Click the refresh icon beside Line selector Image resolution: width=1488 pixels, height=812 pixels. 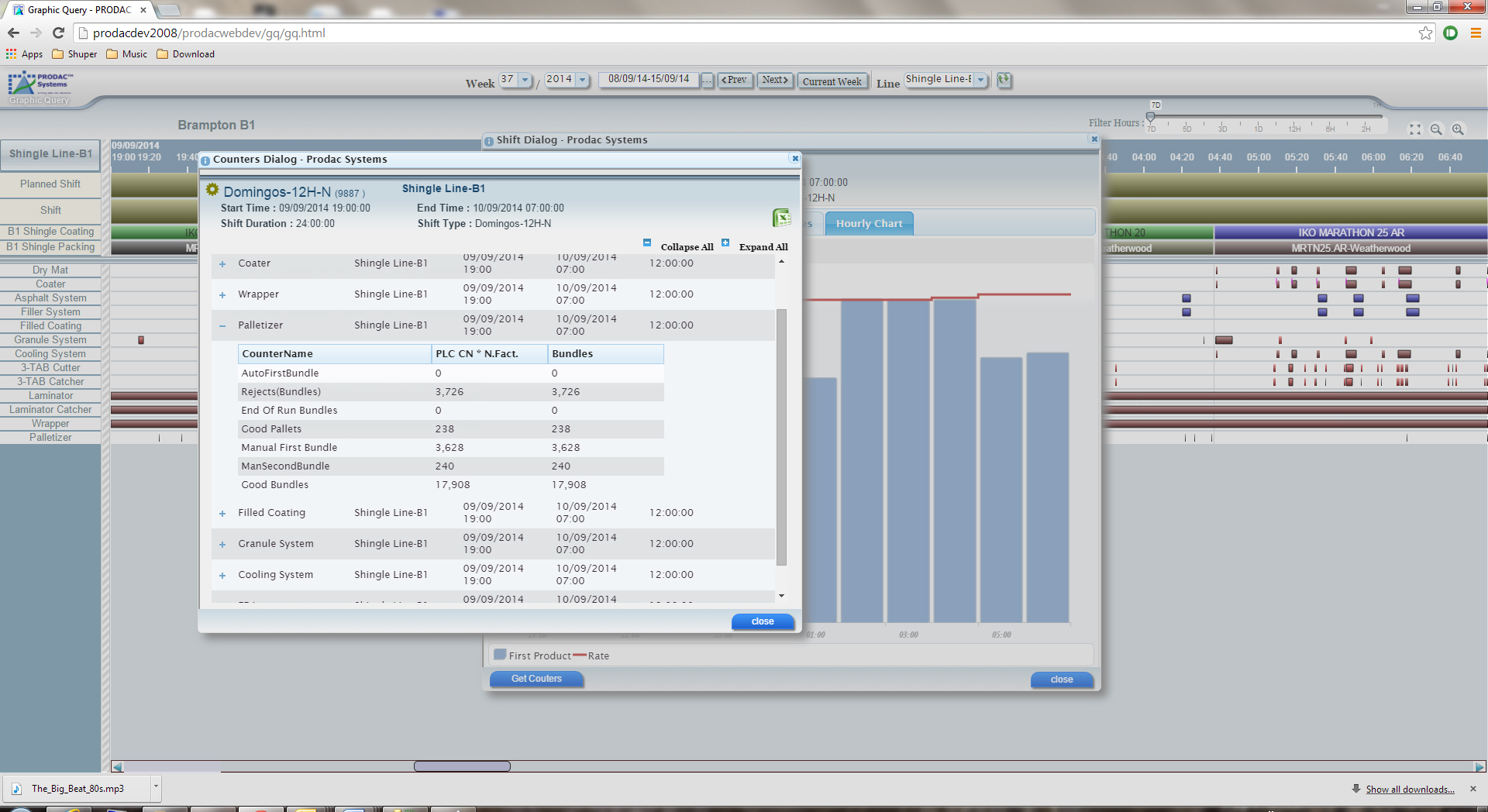pyautogui.click(x=1004, y=80)
